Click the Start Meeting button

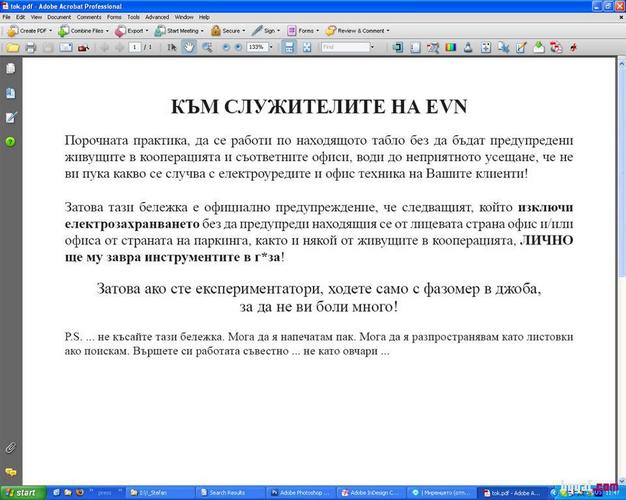point(180,31)
